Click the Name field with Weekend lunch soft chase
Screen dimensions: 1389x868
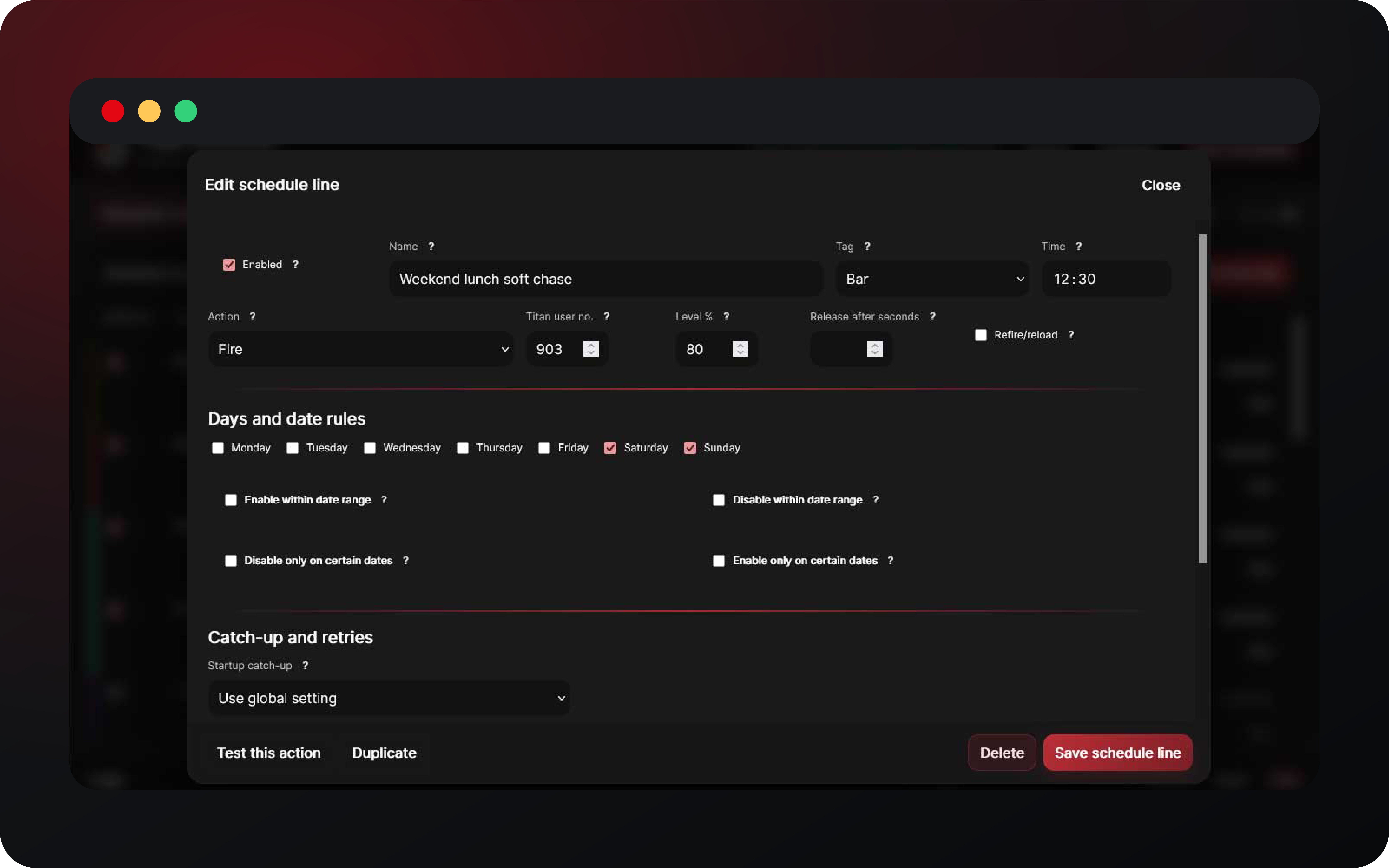click(606, 279)
